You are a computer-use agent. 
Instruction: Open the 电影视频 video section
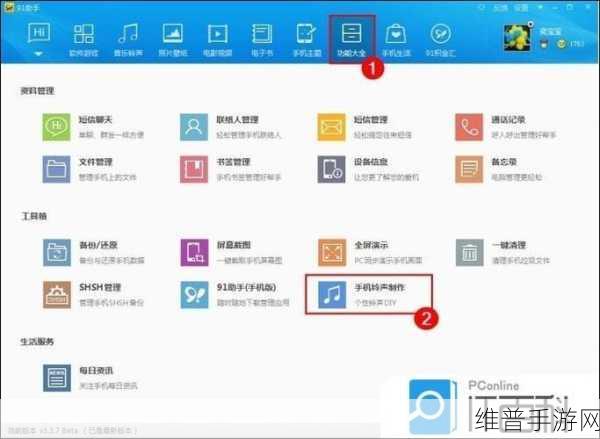(x=217, y=40)
